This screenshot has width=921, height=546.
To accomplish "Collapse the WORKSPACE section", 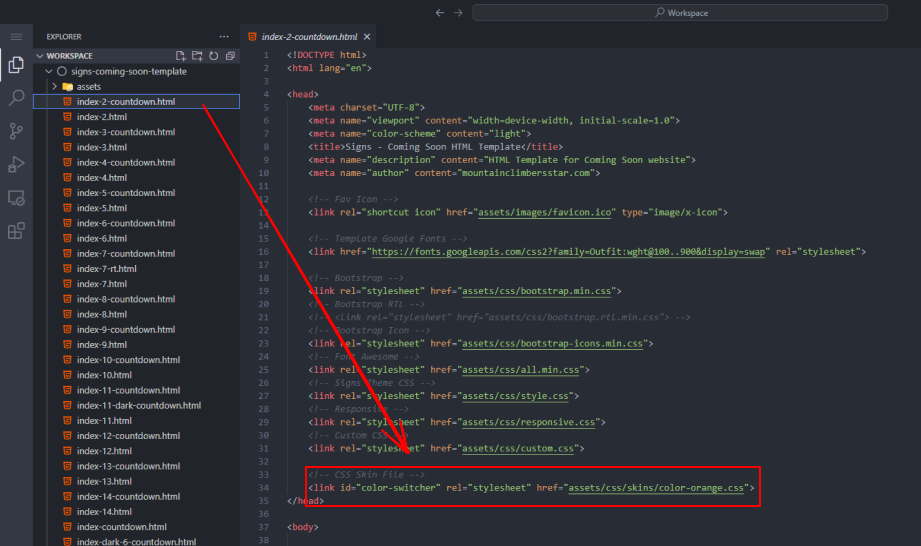I will (x=40, y=56).
